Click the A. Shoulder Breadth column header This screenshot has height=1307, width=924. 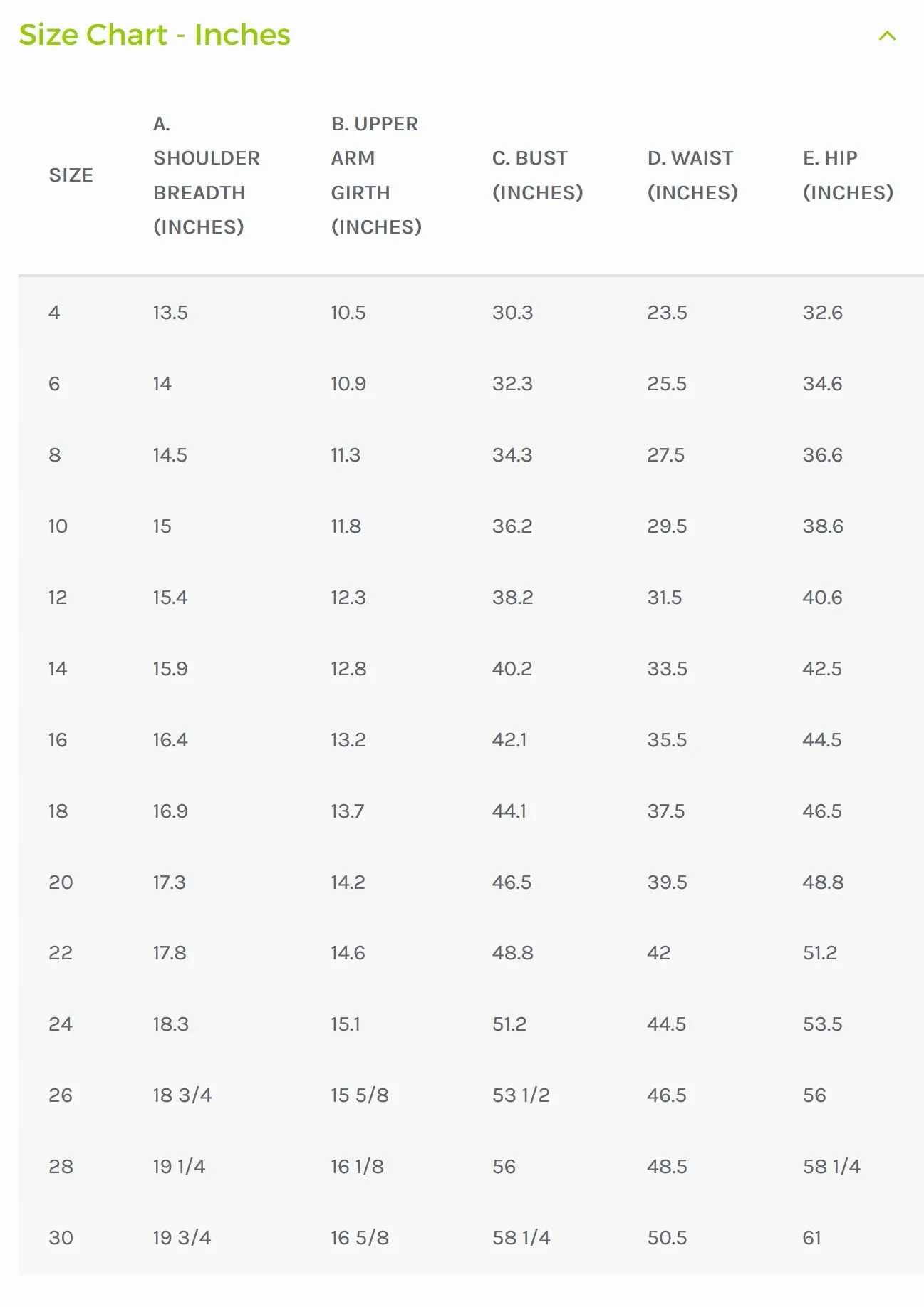click(x=207, y=175)
